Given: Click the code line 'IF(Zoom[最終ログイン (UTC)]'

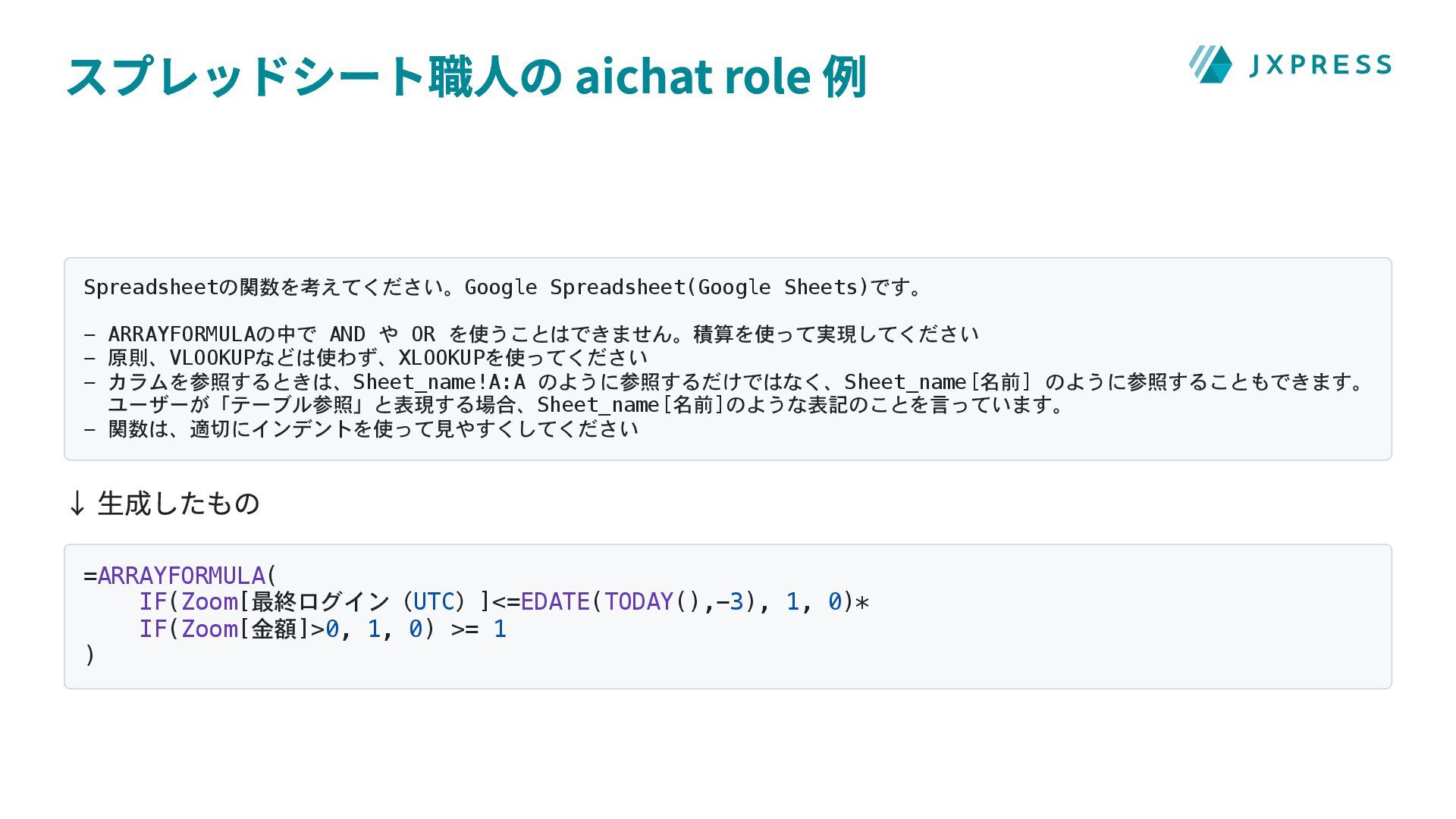Looking at the screenshot, I should click(x=504, y=602).
